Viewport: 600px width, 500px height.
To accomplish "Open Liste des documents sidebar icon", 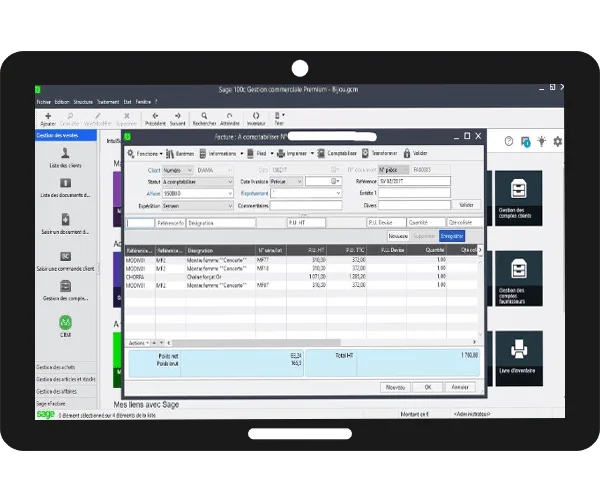I will tap(65, 183).
